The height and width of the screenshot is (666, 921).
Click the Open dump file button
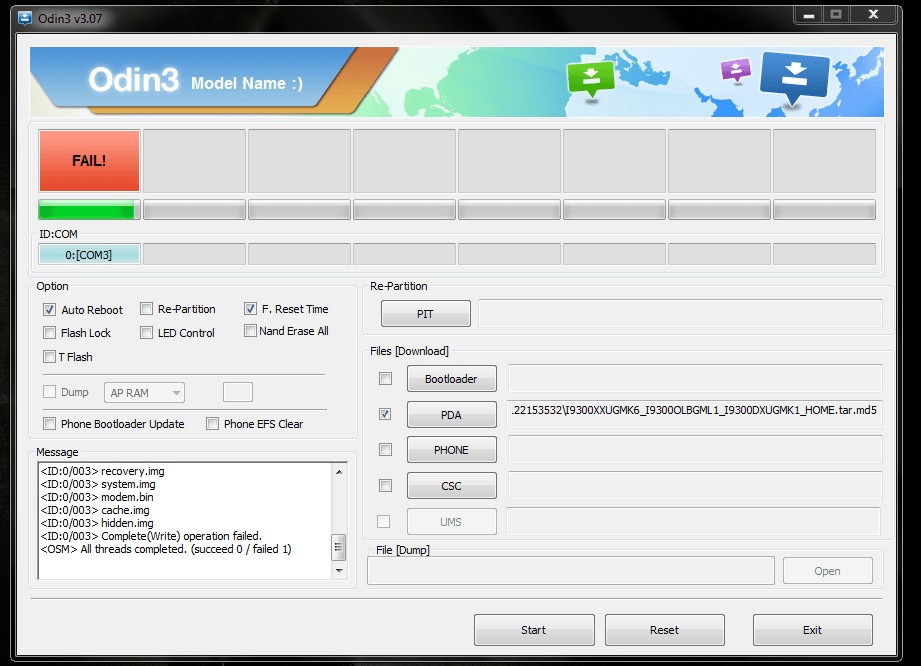point(828,571)
